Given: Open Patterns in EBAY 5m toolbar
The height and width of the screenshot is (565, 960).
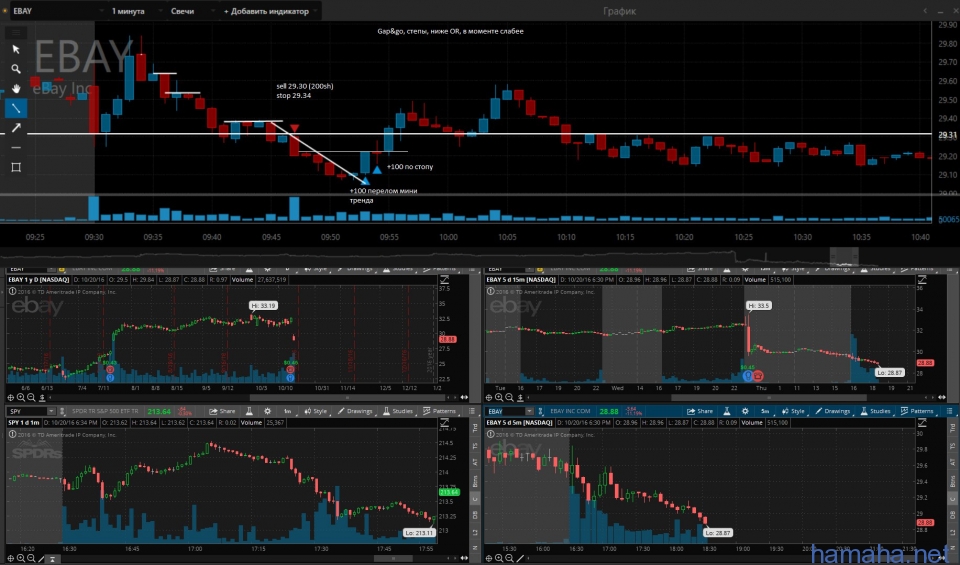Looking at the screenshot, I should 917,411.
